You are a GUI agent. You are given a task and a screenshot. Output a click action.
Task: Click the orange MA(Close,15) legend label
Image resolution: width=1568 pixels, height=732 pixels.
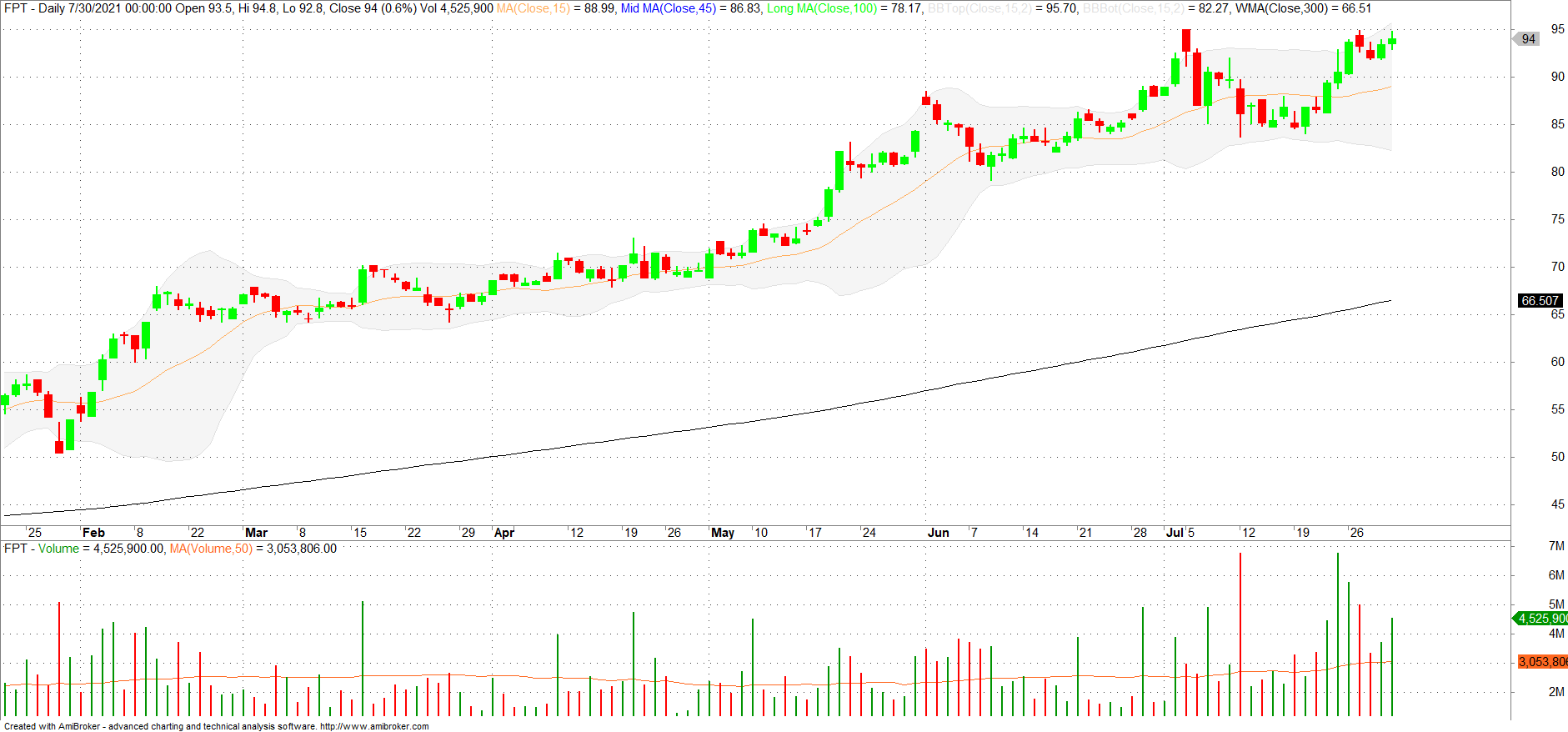pos(533,8)
